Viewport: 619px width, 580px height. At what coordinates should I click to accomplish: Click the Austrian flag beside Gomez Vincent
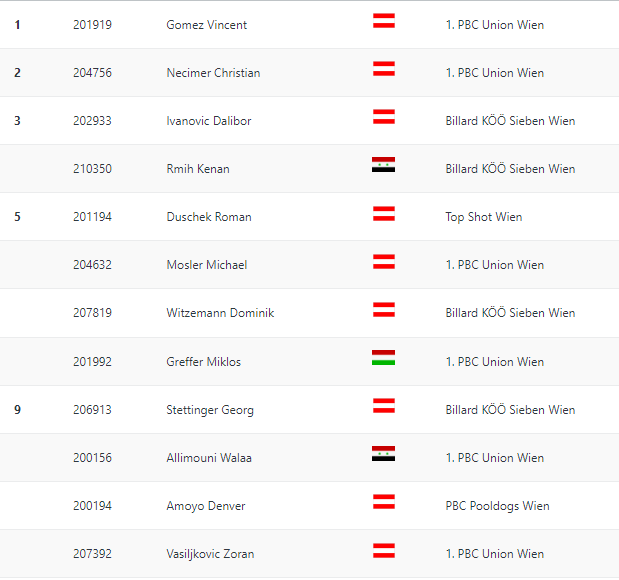pyautogui.click(x=383, y=21)
